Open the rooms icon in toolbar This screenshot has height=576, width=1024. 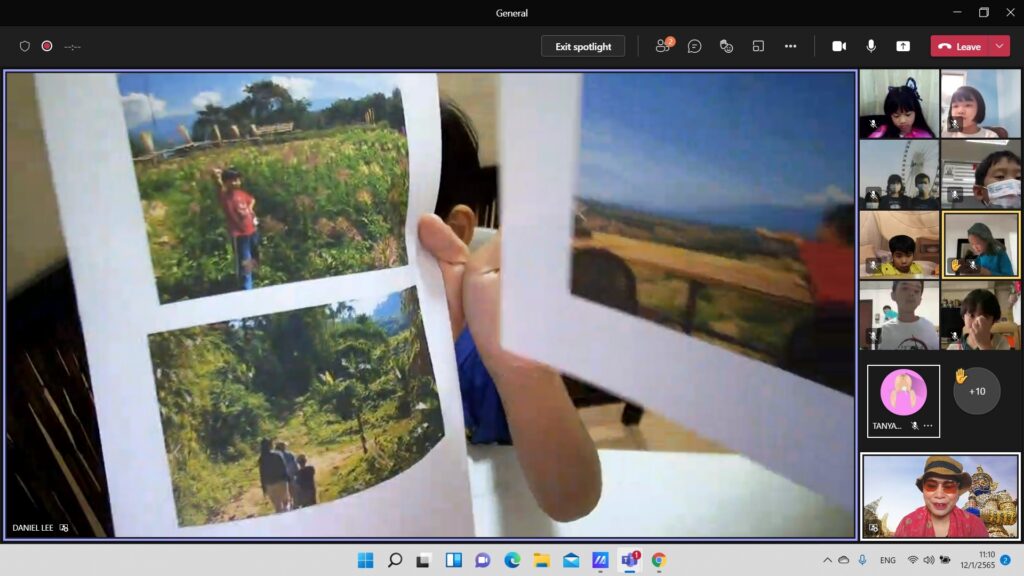(x=758, y=46)
